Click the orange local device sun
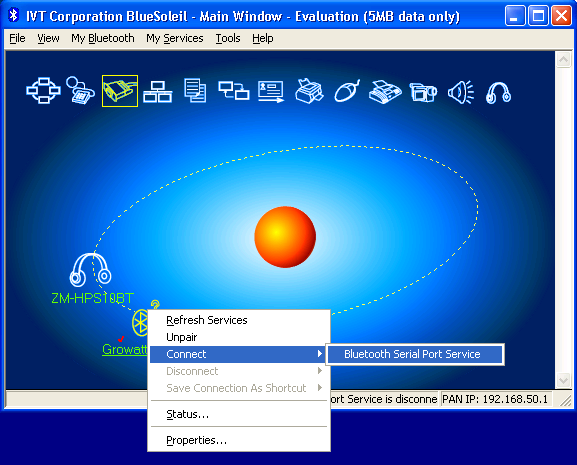This screenshot has height=465, width=577. coord(285,237)
